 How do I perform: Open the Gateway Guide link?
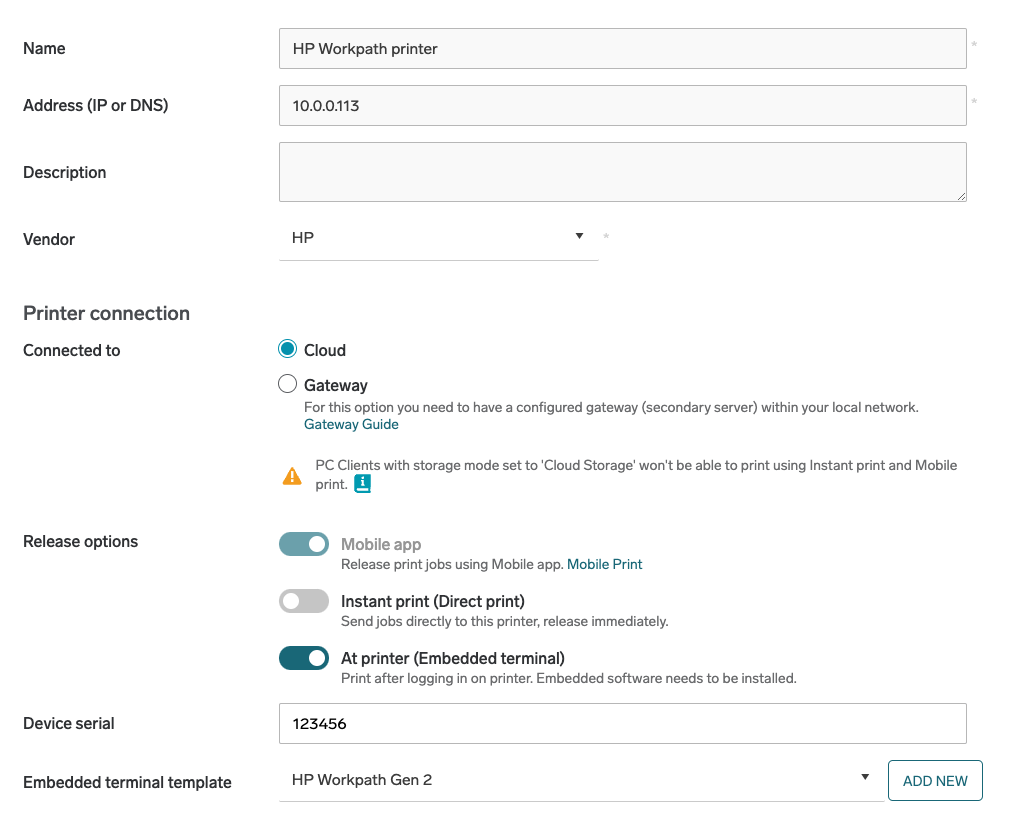tap(351, 424)
